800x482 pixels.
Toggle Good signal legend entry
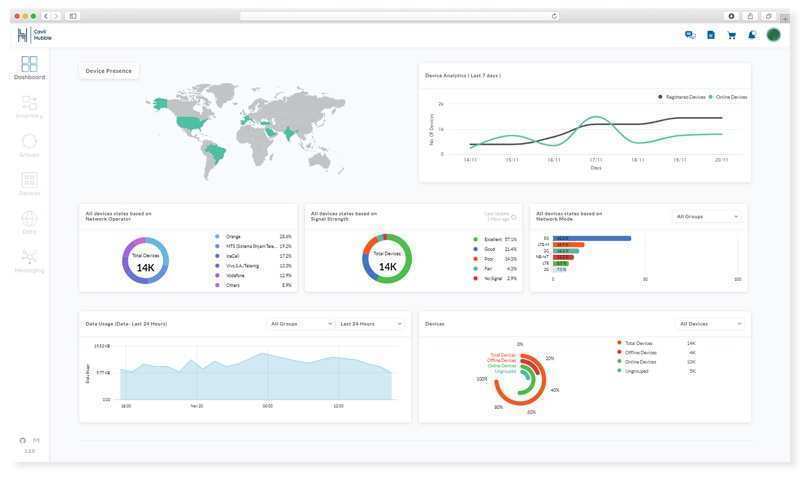point(495,249)
